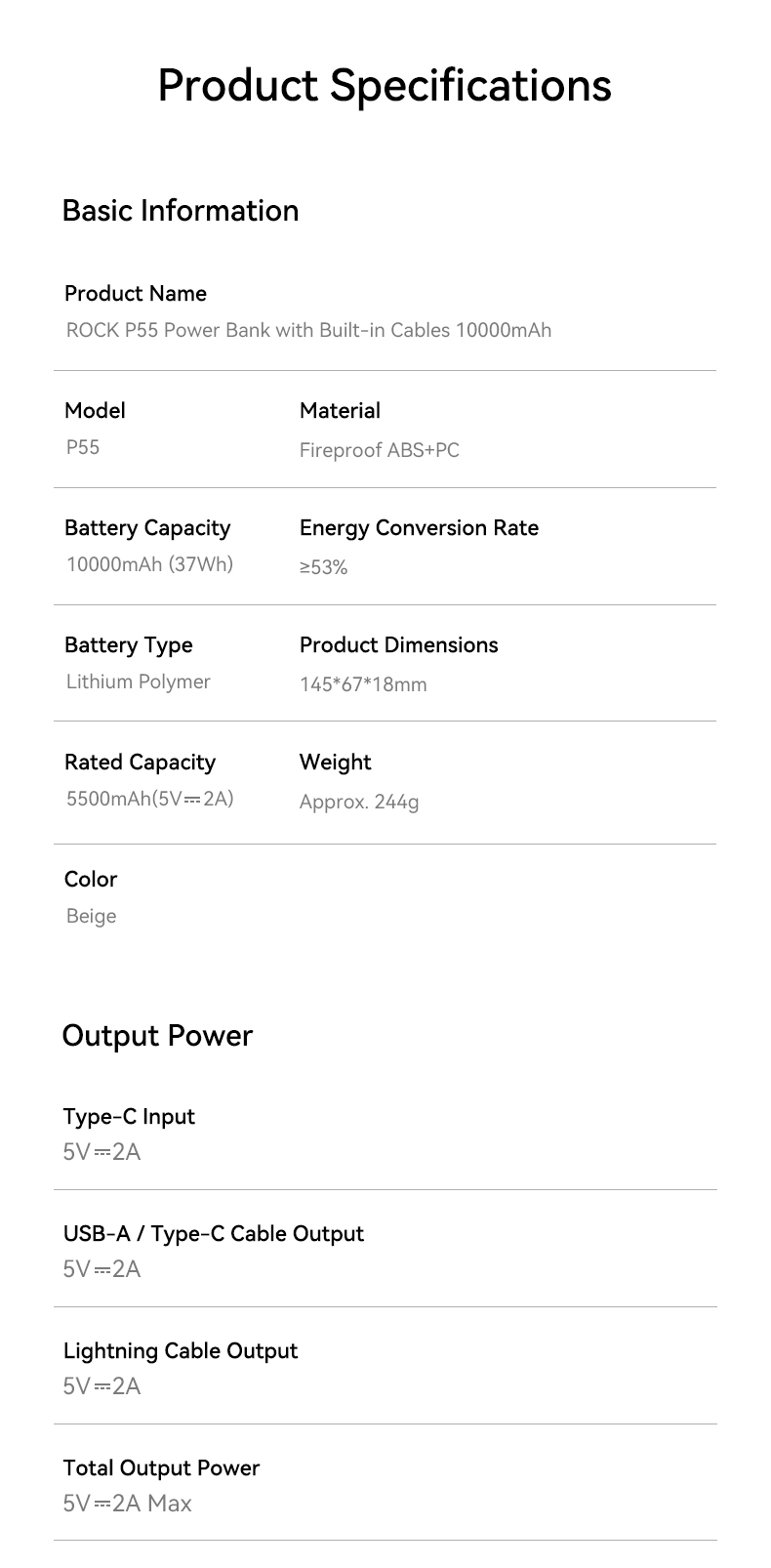The width and height of the screenshot is (771, 1568).
Task: Click the Output Power section title
Action: (157, 1036)
